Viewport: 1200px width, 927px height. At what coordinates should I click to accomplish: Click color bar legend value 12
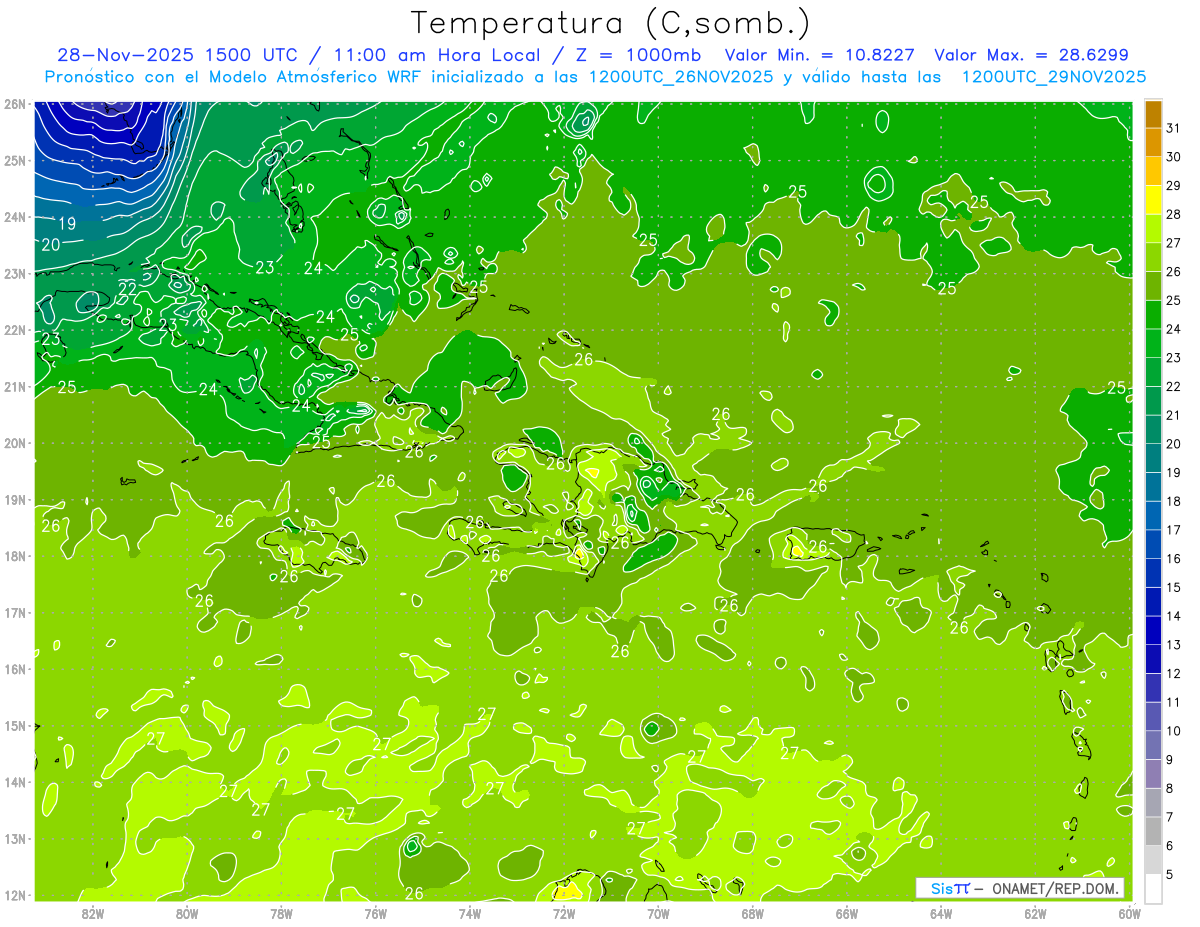[x=1174, y=673]
